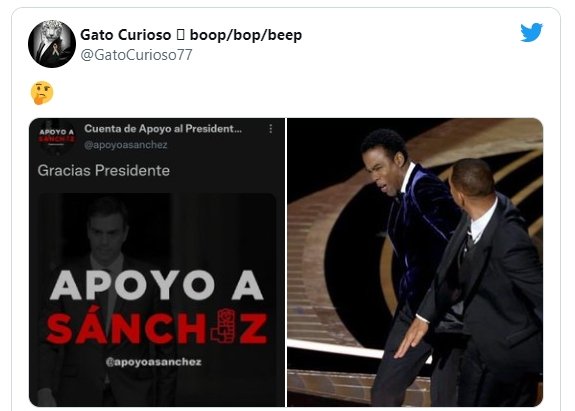Open three-dot menu in embedded tweet
The image size is (575, 411).
tap(271, 129)
